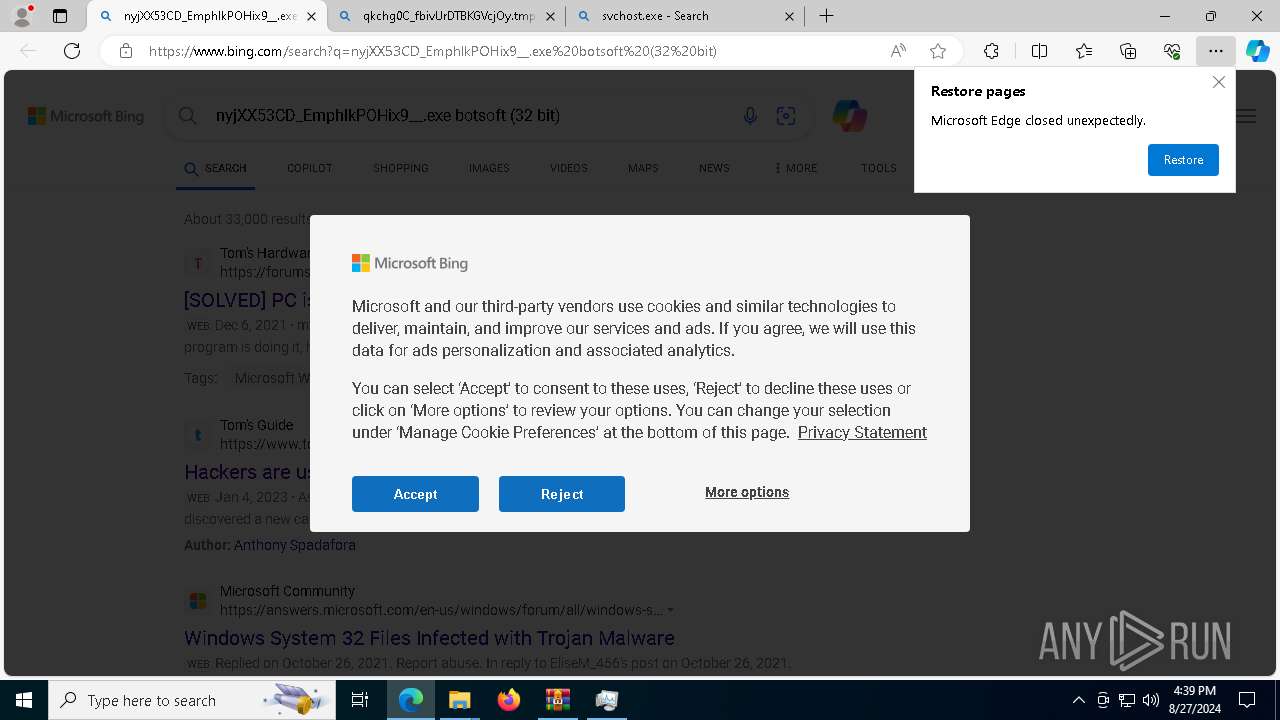Open the Favorites list icon
Image resolution: width=1280 pixels, height=720 pixels.
pos(1084,51)
